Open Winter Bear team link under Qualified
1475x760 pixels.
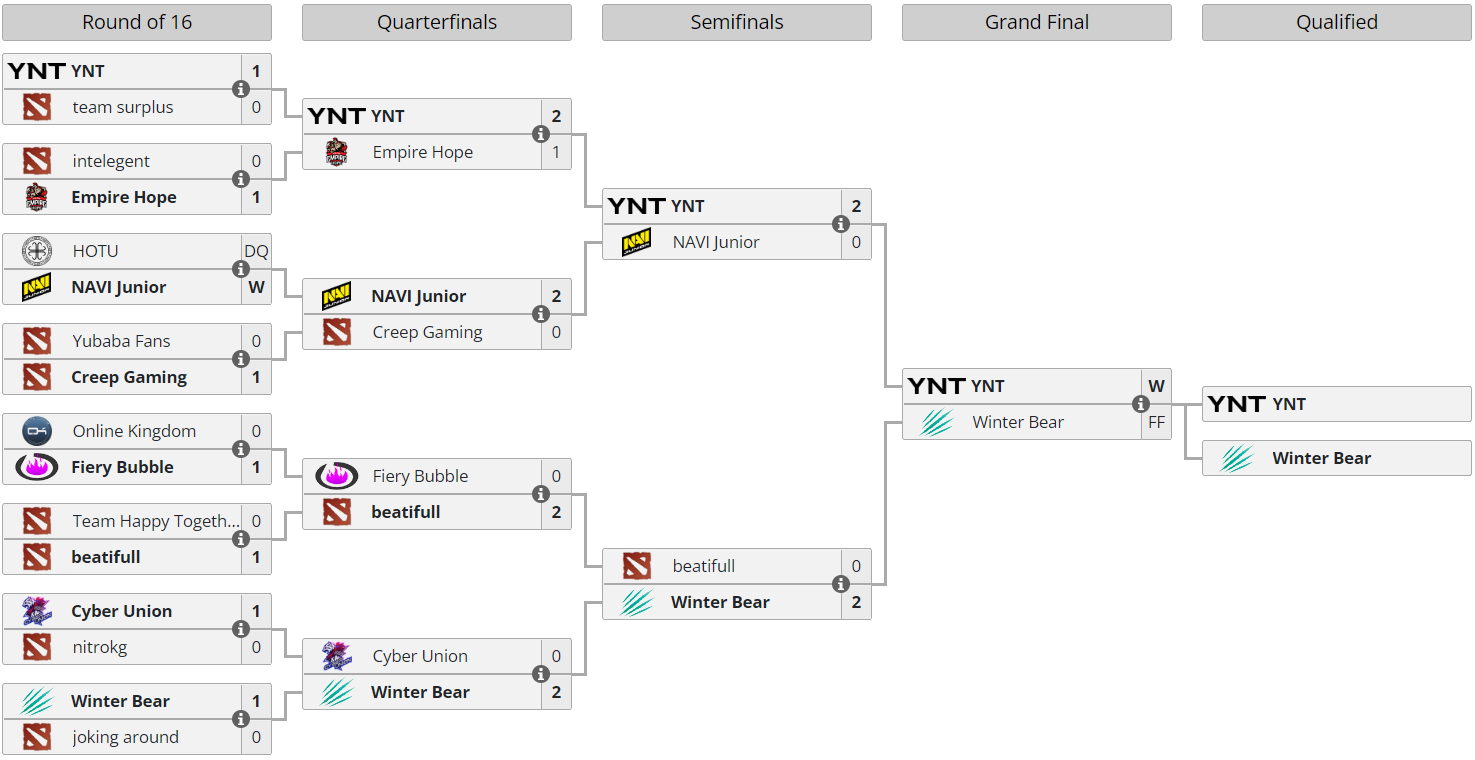click(1321, 458)
